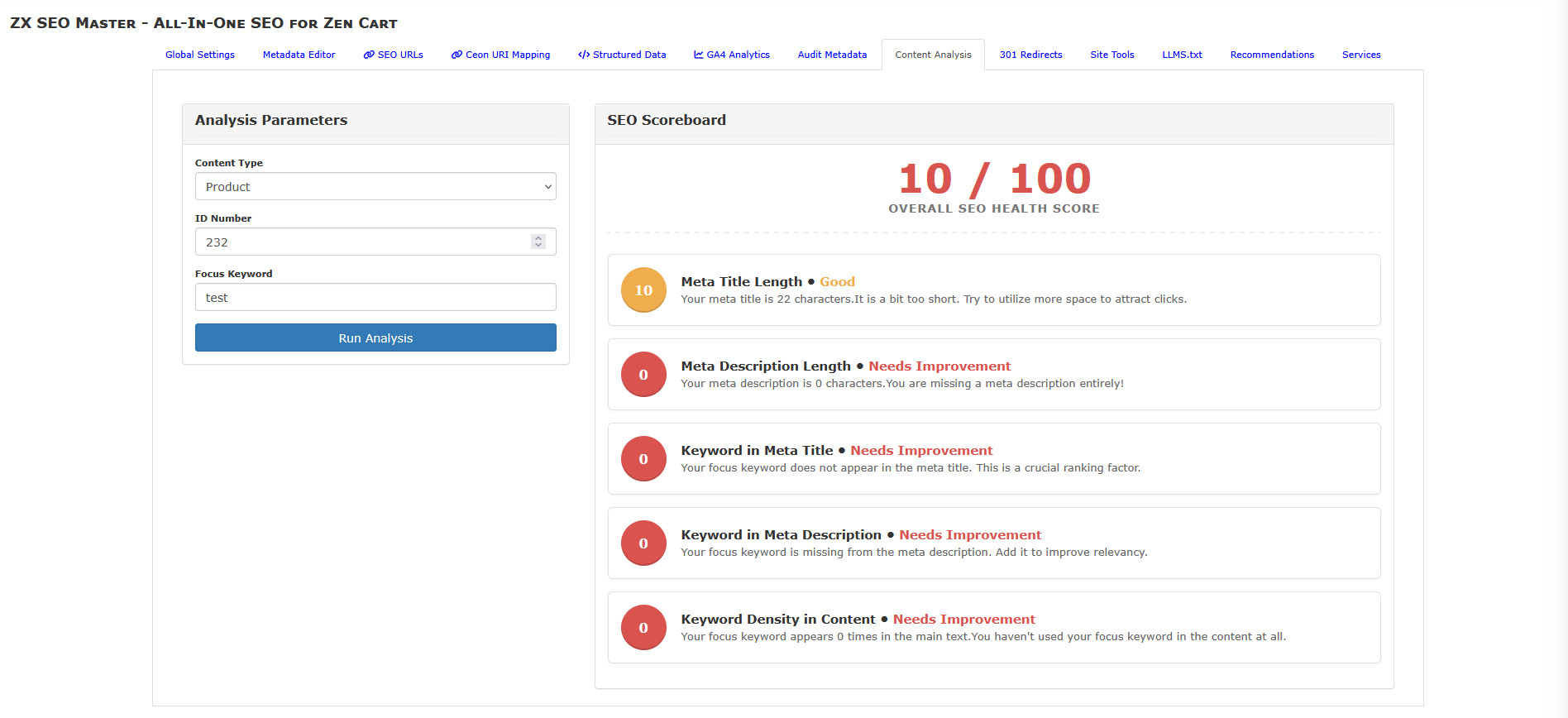Expand the Content Type dropdown

click(x=375, y=187)
